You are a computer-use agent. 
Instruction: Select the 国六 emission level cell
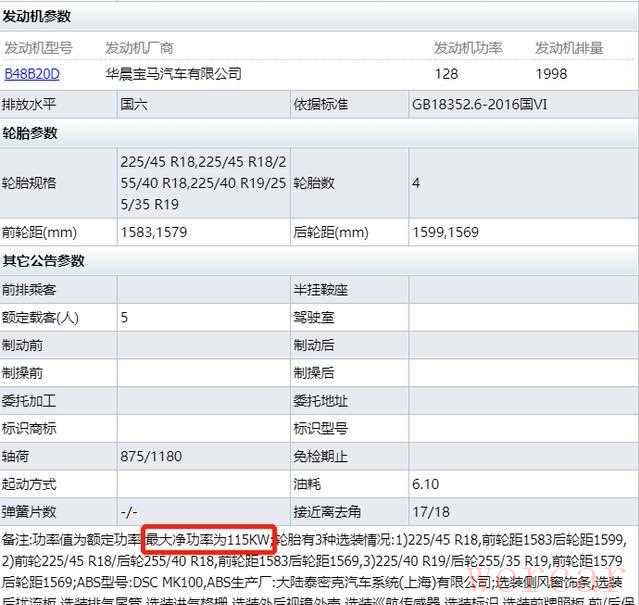coord(134,103)
